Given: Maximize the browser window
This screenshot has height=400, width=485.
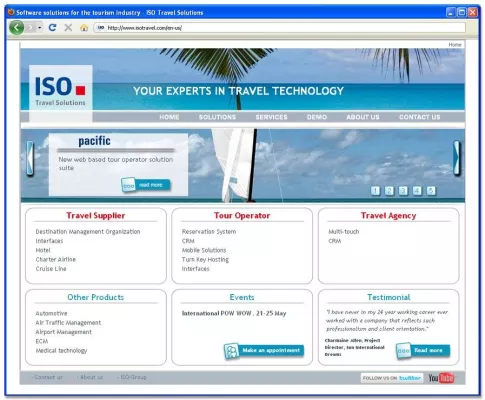Looking at the screenshot, I should pyautogui.click(x=462, y=13).
